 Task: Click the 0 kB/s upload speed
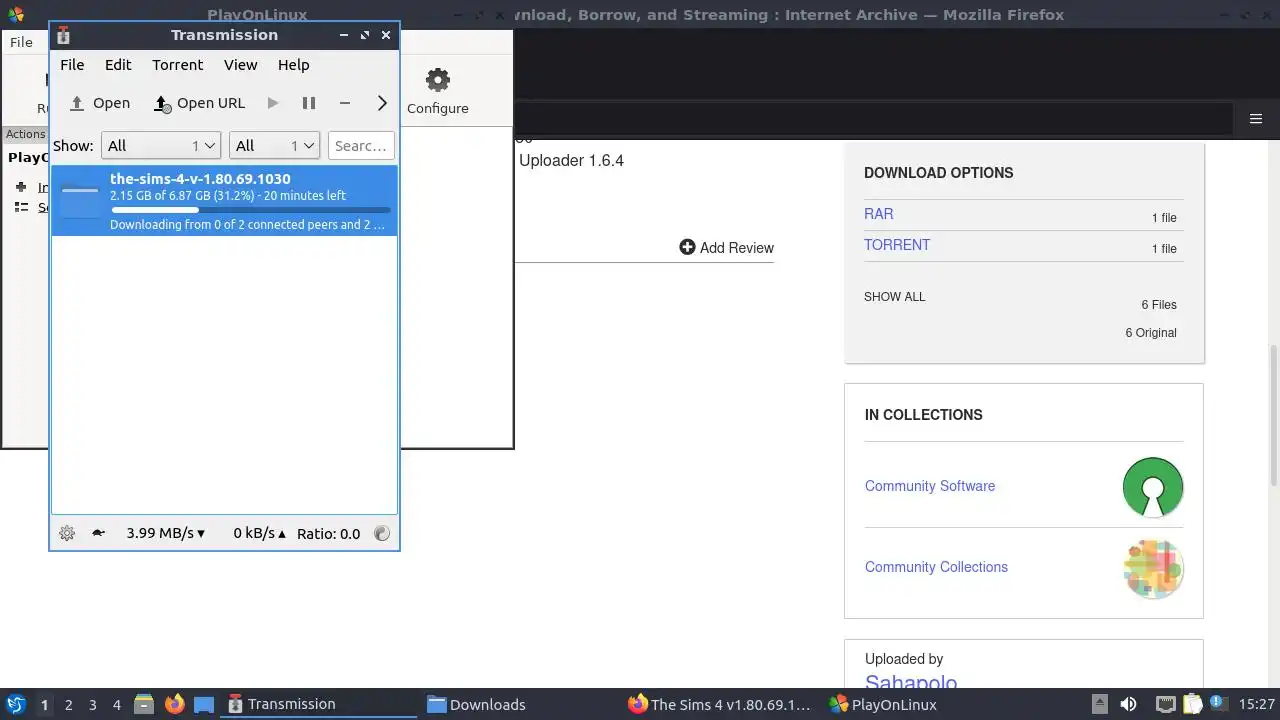tap(259, 533)
